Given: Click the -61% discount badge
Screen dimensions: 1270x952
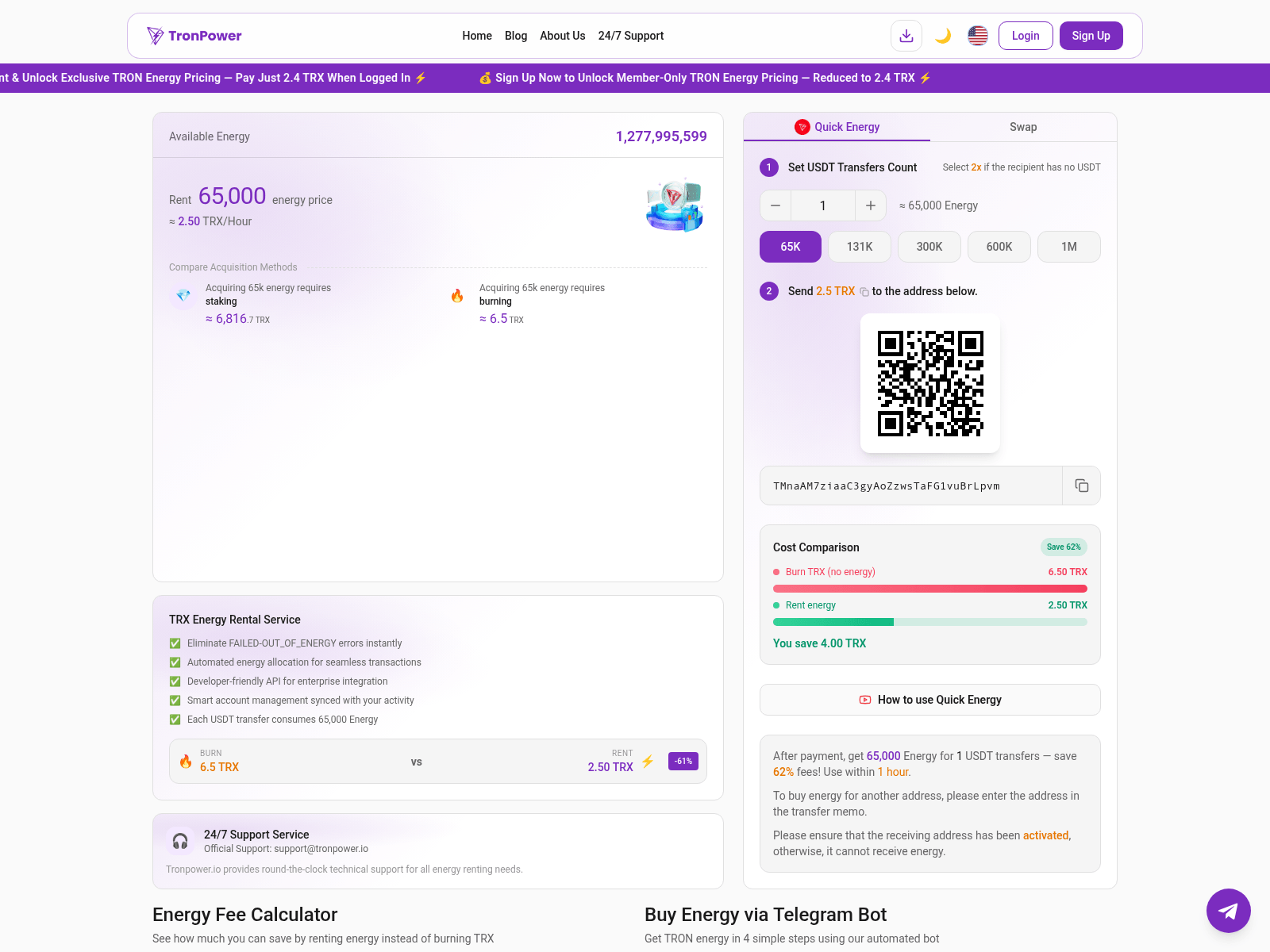Looking at the screenshot, I should pos(683,762).
